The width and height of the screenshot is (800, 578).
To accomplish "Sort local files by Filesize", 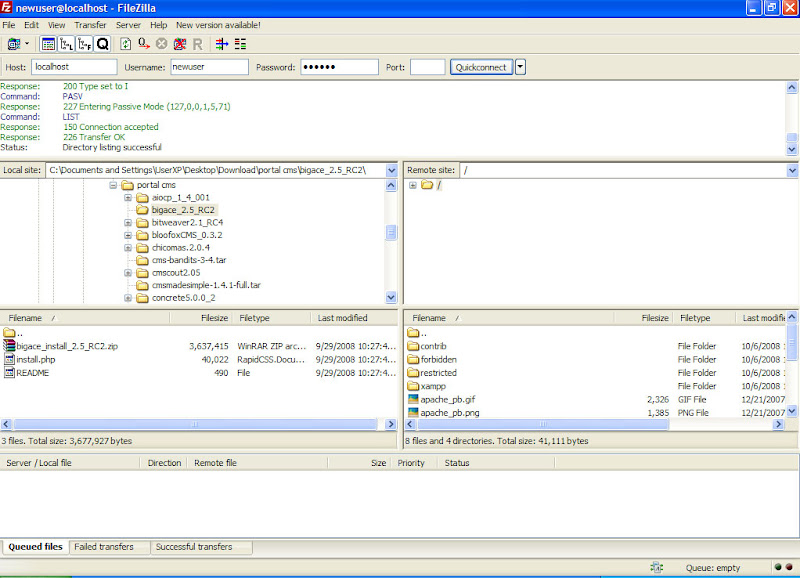I will 202,318.
